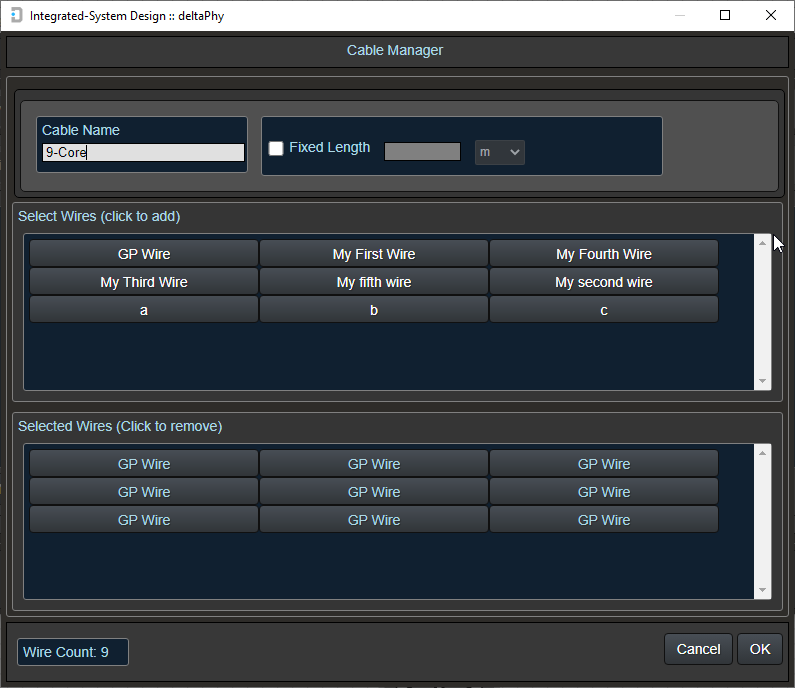The width and height of the screenshot is (795, 688).
Task: Add wire named b
Action: click(374, 310)
